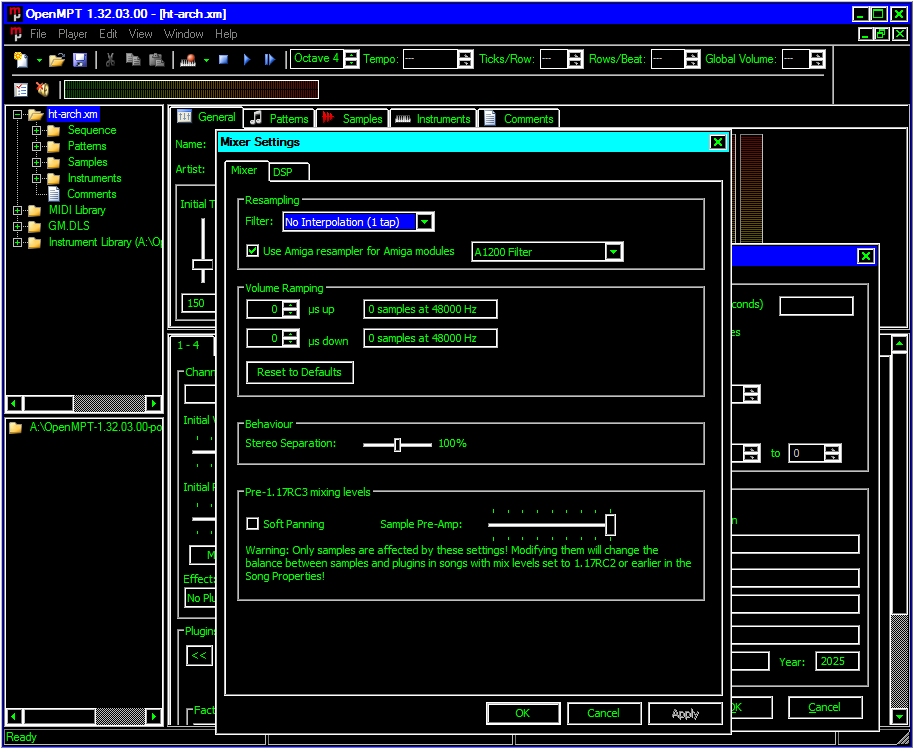Expand the Sequence tree node
The height and width of the screenshot is (749, 914).
(x=37, y=130)
